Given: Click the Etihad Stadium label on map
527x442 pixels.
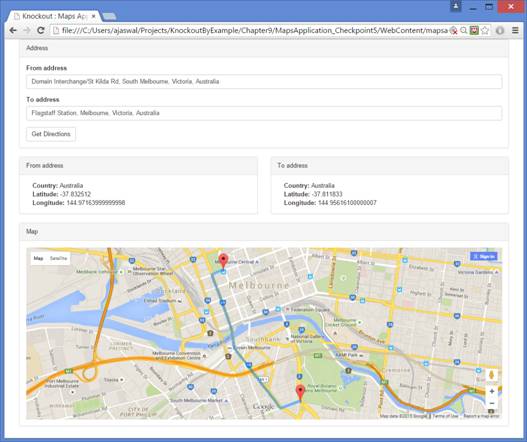Looking at the screenshot, I should click(160, 300).
